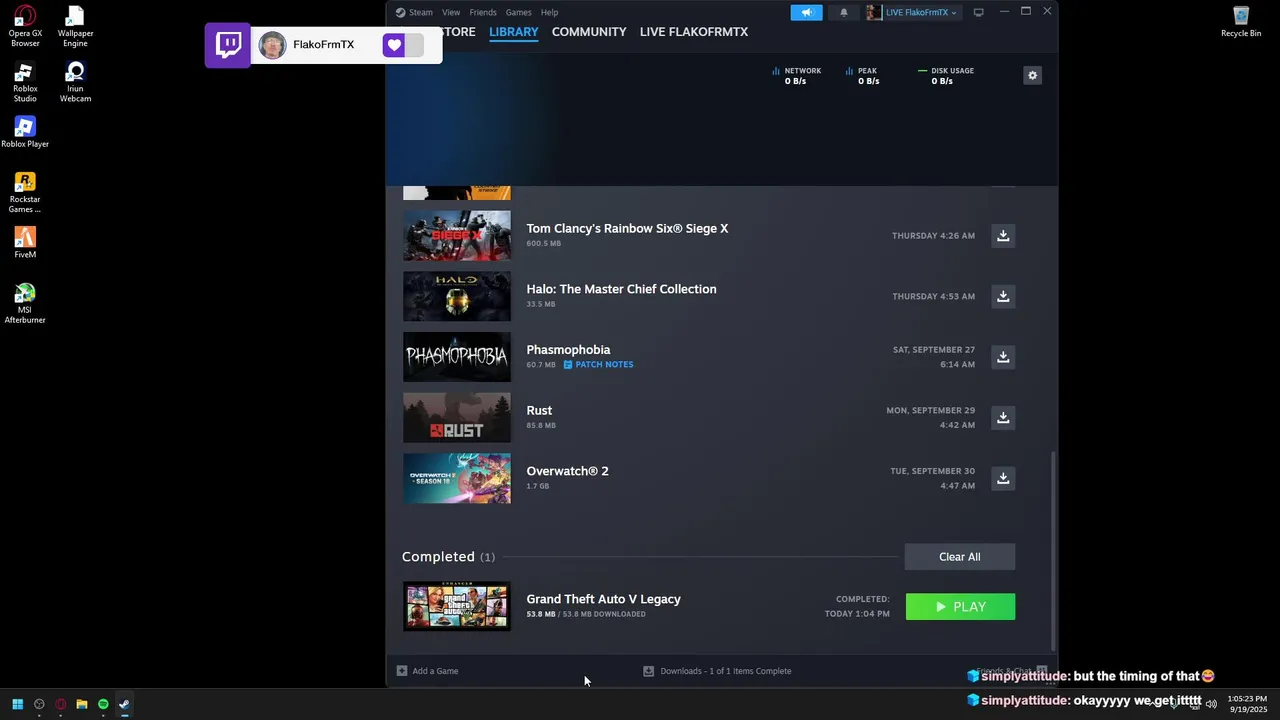Click the NETWORK 0 B/s stat
1280x720 pixels.
pyautogui.click(x=797, y=76)
